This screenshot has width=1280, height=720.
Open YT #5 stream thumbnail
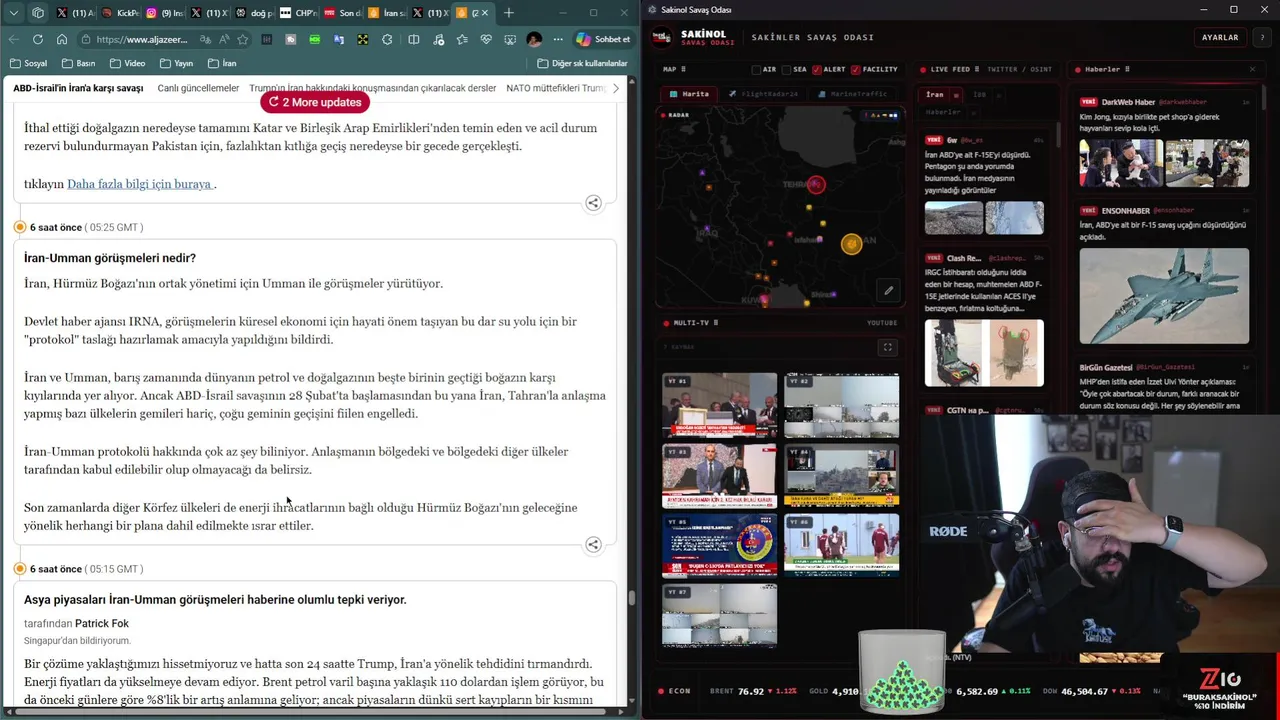[x=719, y=546]
